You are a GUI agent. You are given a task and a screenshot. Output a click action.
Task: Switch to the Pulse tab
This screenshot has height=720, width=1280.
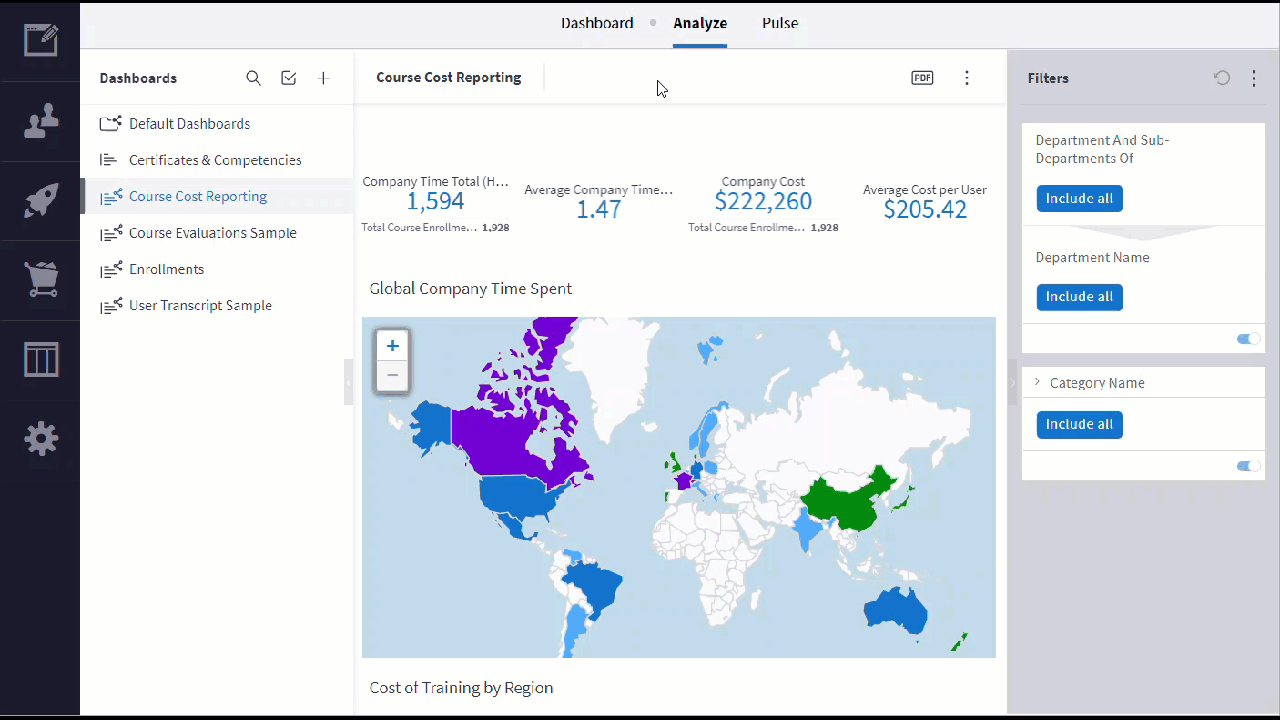click(x=780, y=23)
